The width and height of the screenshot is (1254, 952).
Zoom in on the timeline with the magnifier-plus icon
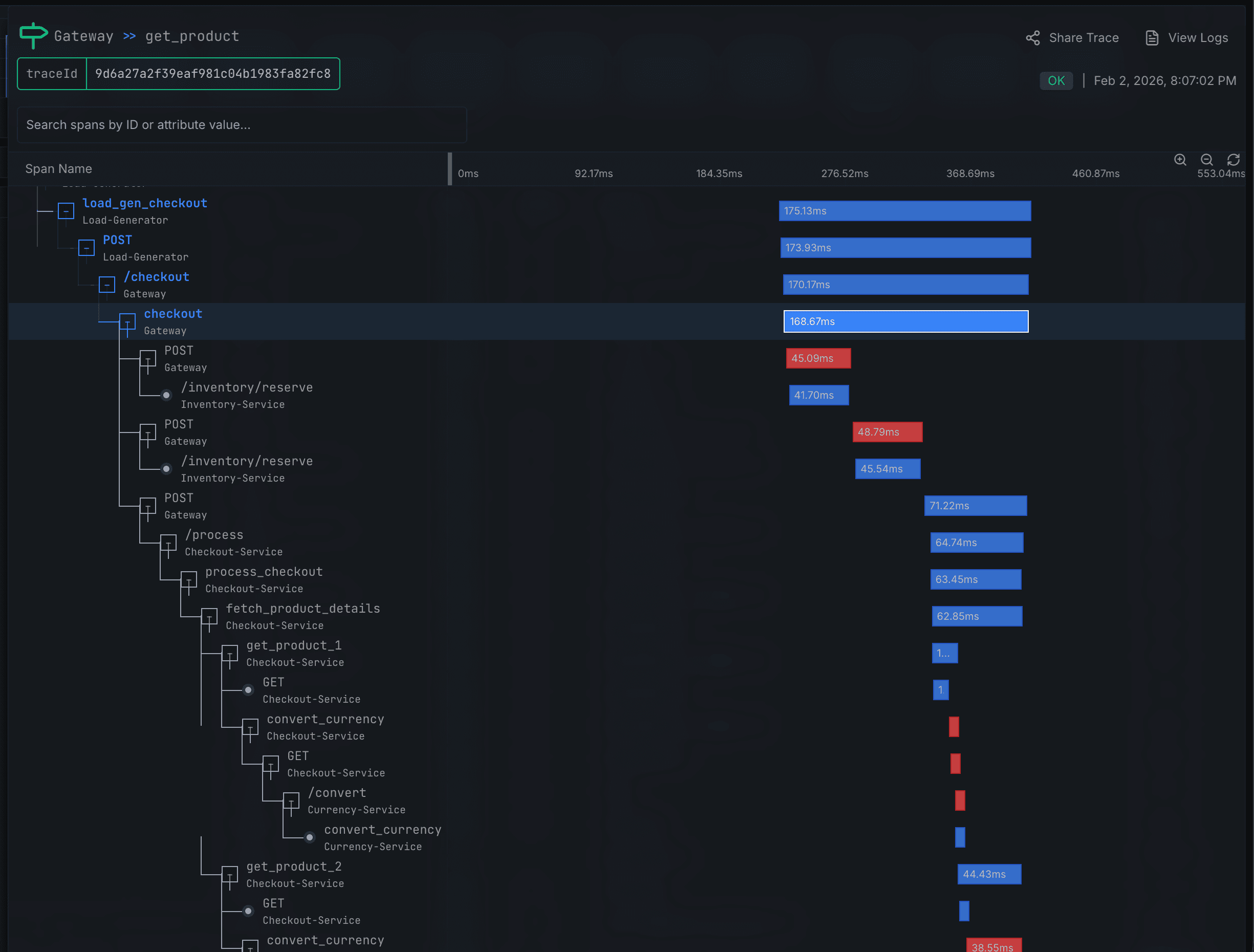coord(1180,160)
